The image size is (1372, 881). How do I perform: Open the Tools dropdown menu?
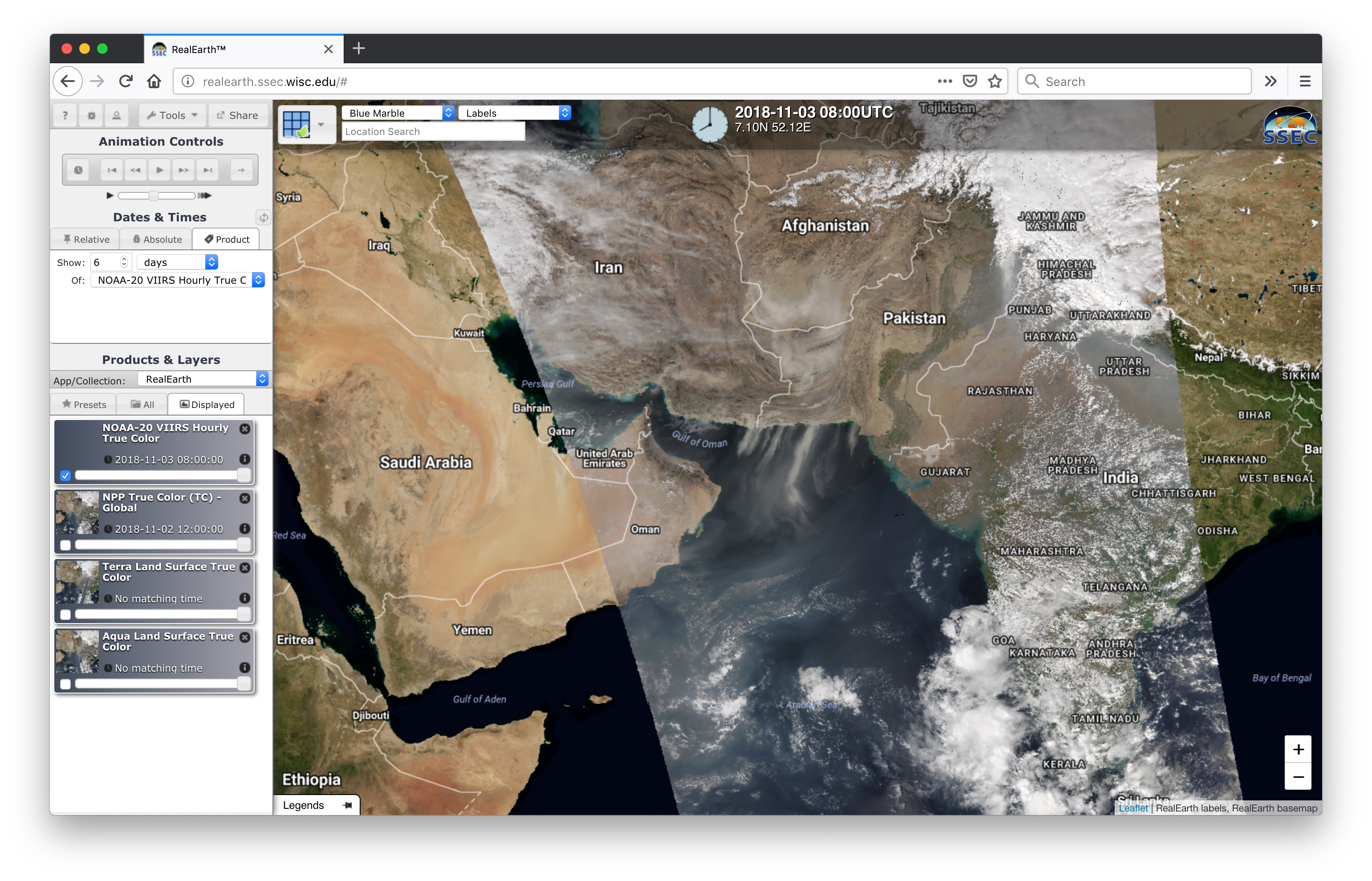[172, 115]
